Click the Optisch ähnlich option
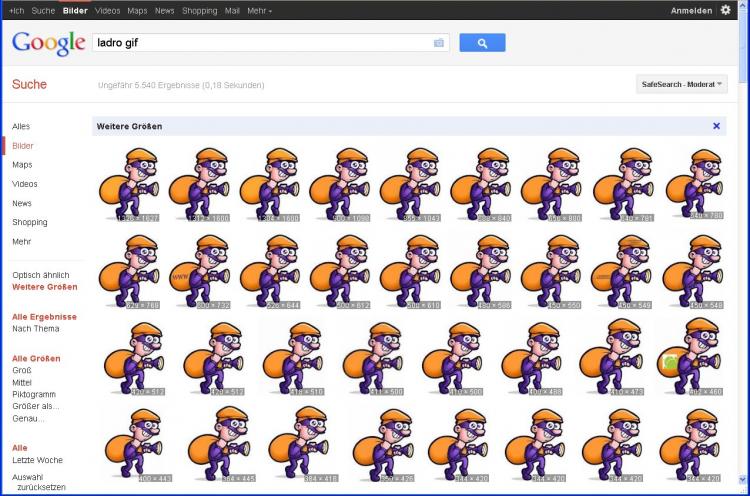This screenshot has width=750, height=496. coord(41,275)
